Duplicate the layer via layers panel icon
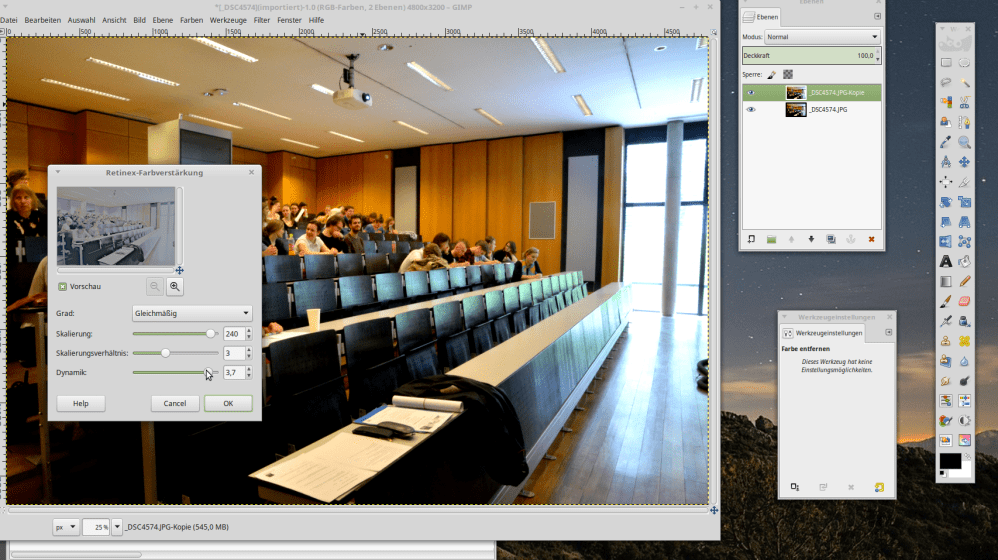Viewport: 998px width, 560px height. coord(831,239)
